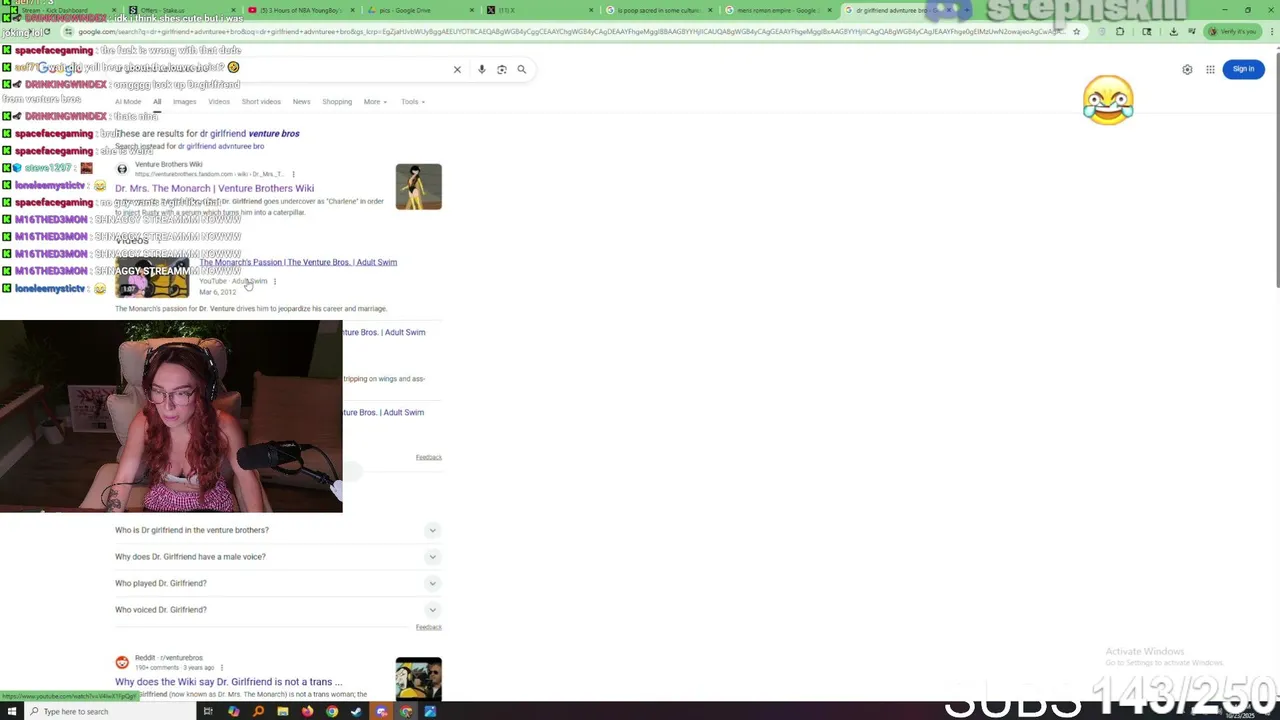Click the 'Verify it's you' profile chip
This screenshot has height=720, width=1280.
click(x=1231, y=31)
